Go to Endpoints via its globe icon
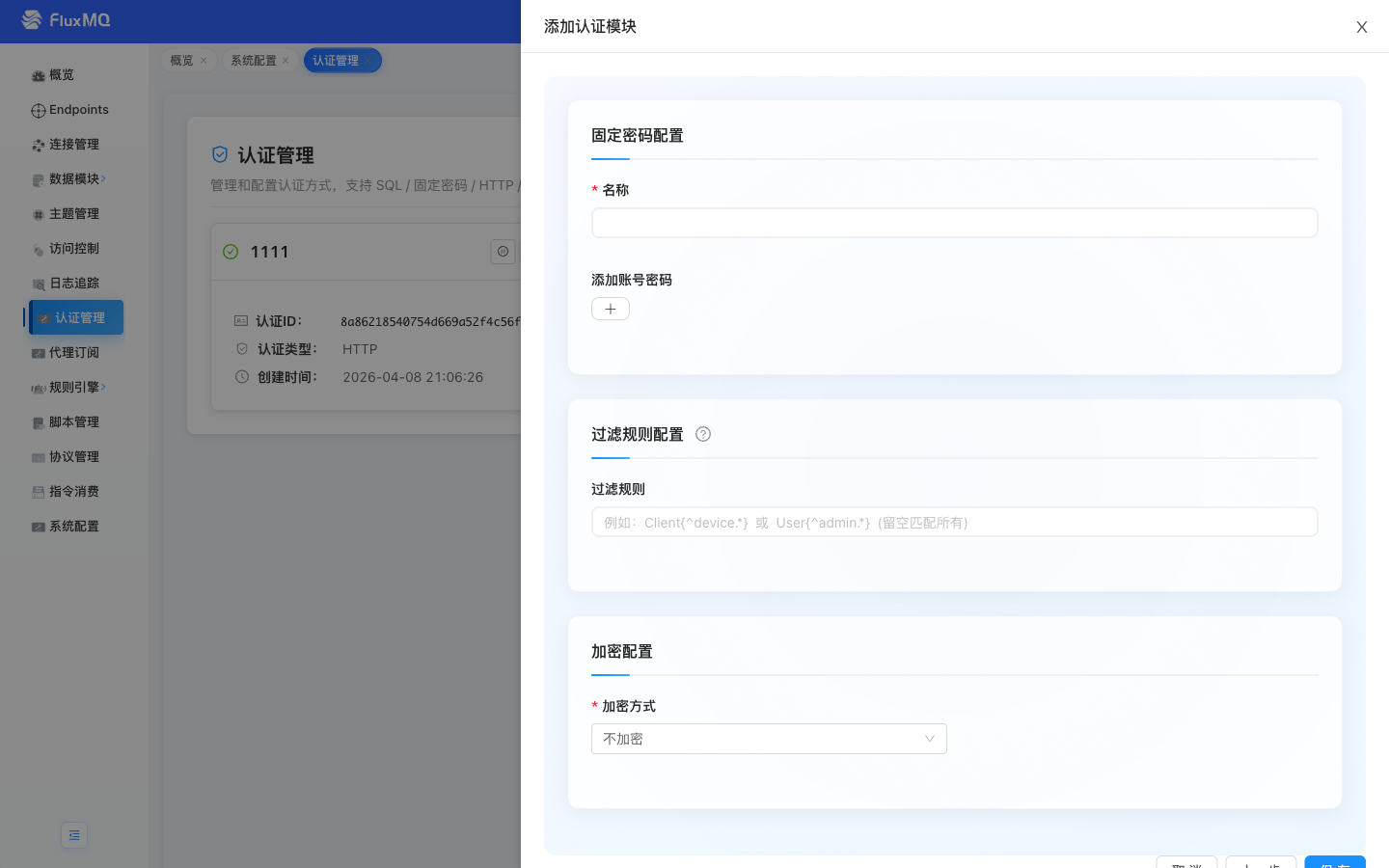1389x868 pixels. 39,111
